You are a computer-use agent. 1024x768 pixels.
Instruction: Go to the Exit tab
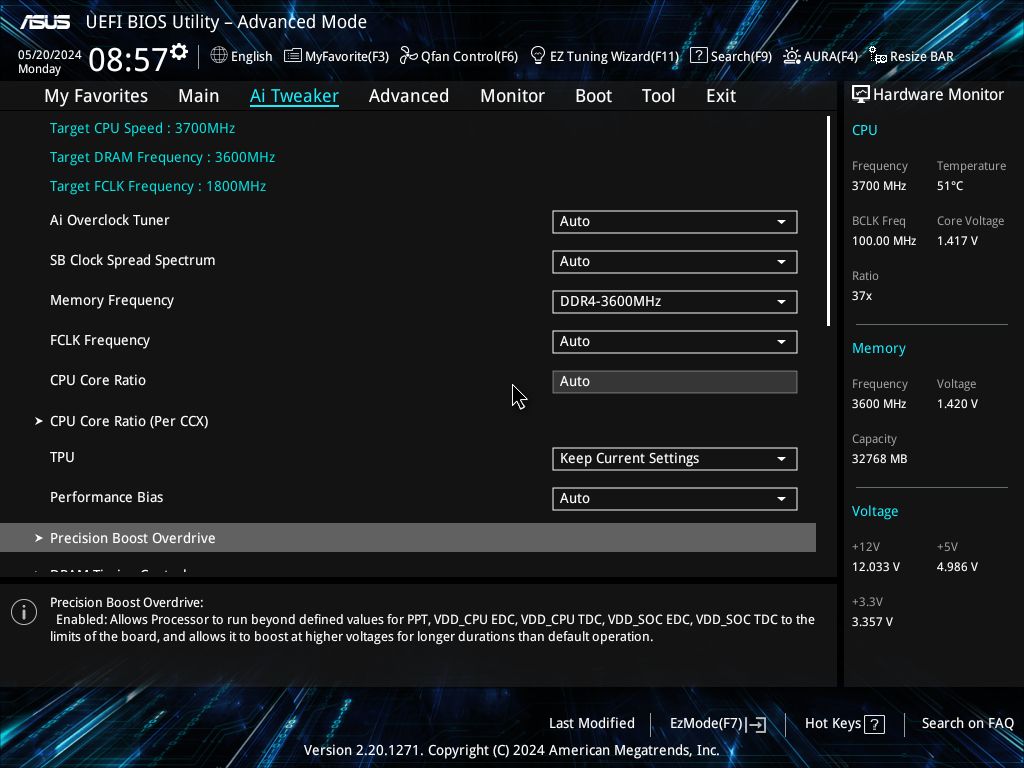(x=721, y=96)
